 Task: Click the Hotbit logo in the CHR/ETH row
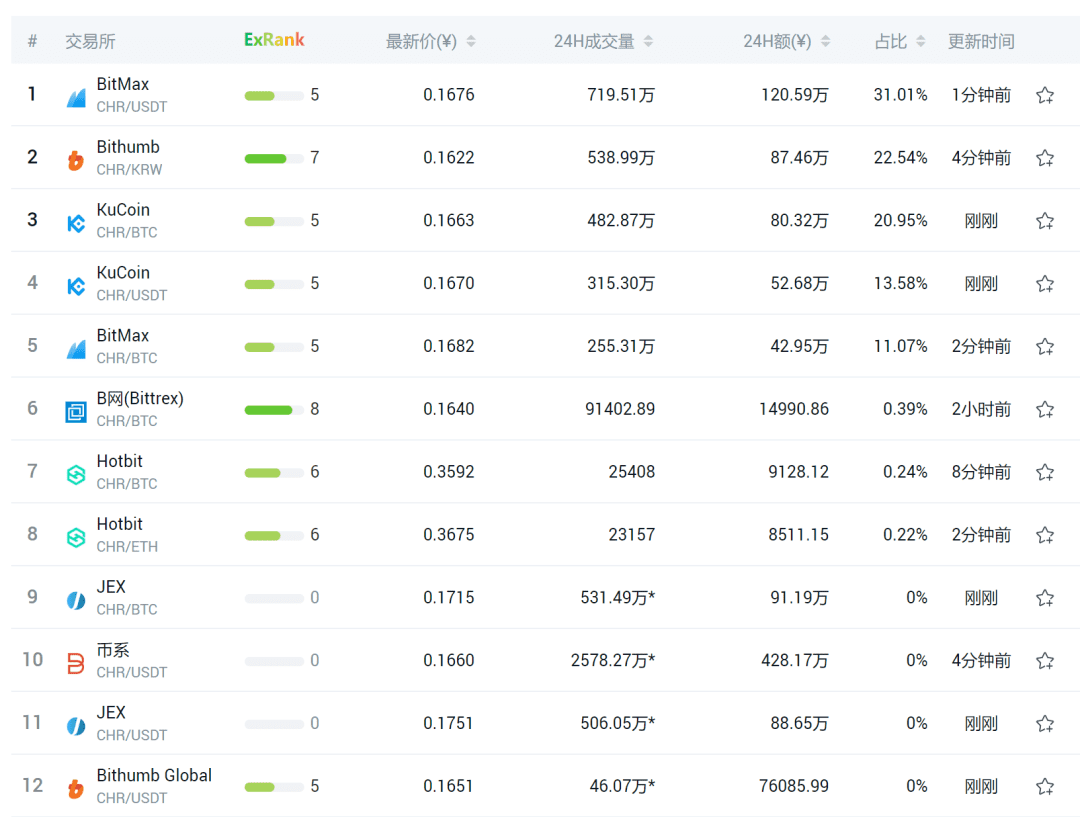76,537
